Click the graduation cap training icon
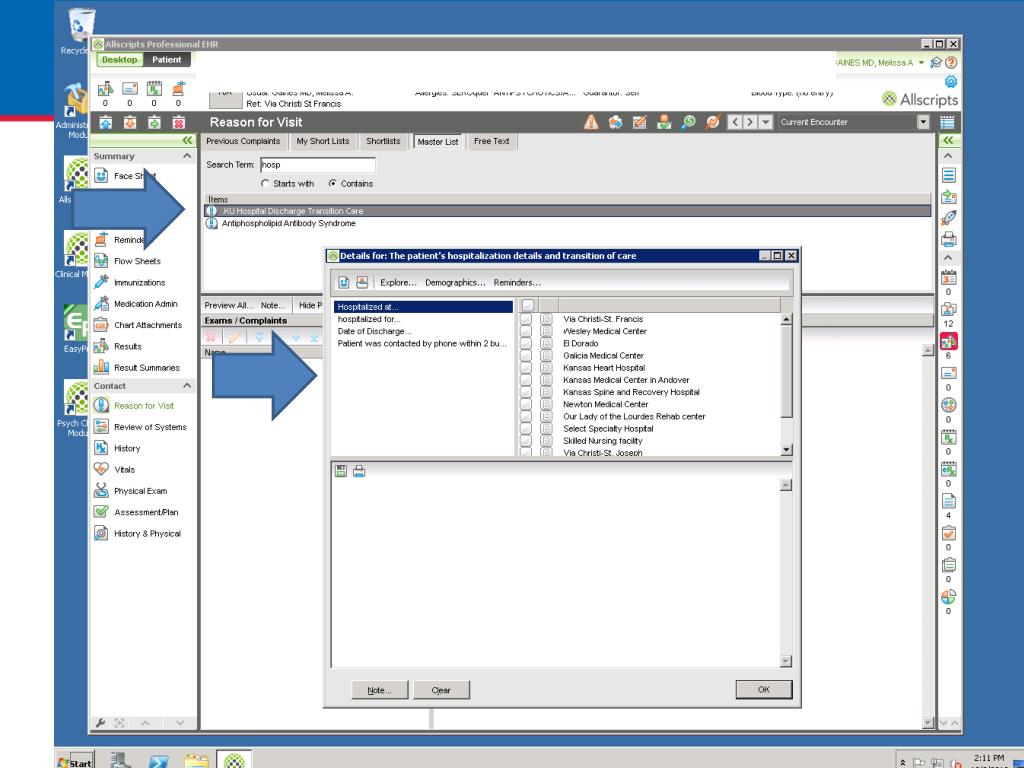The width and height of the screenshot is (1024, 768). [x=936, y=63]
